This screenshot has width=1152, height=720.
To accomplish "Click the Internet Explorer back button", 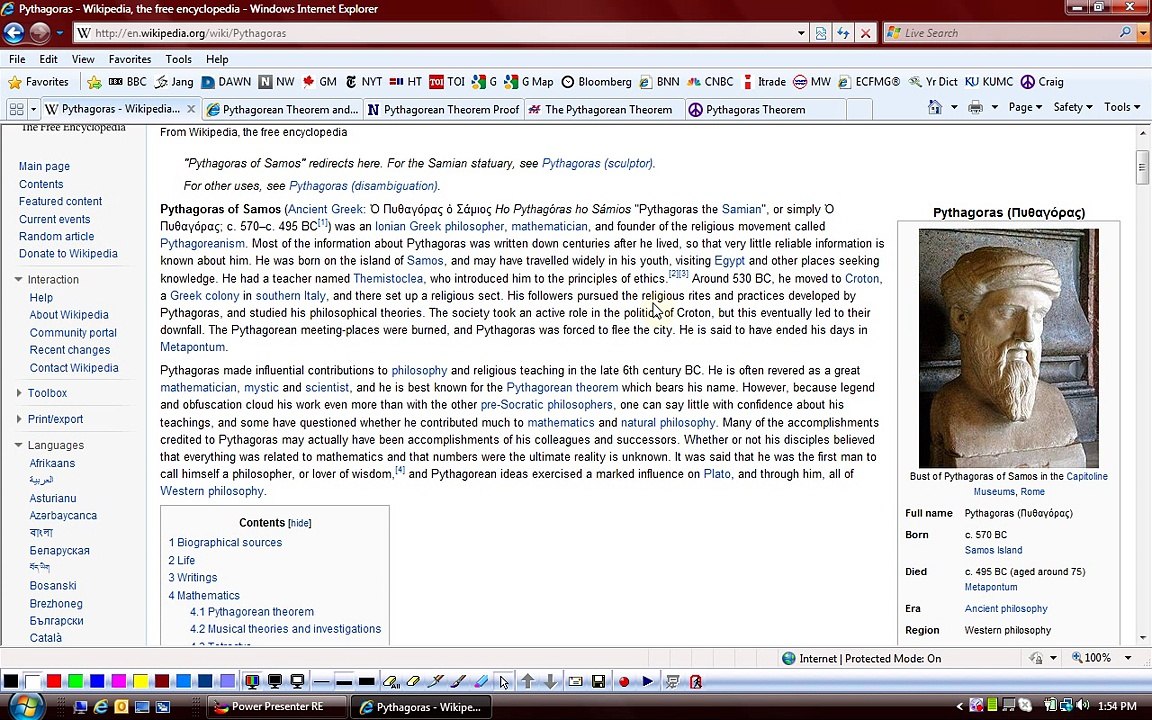I will (14, 32).
